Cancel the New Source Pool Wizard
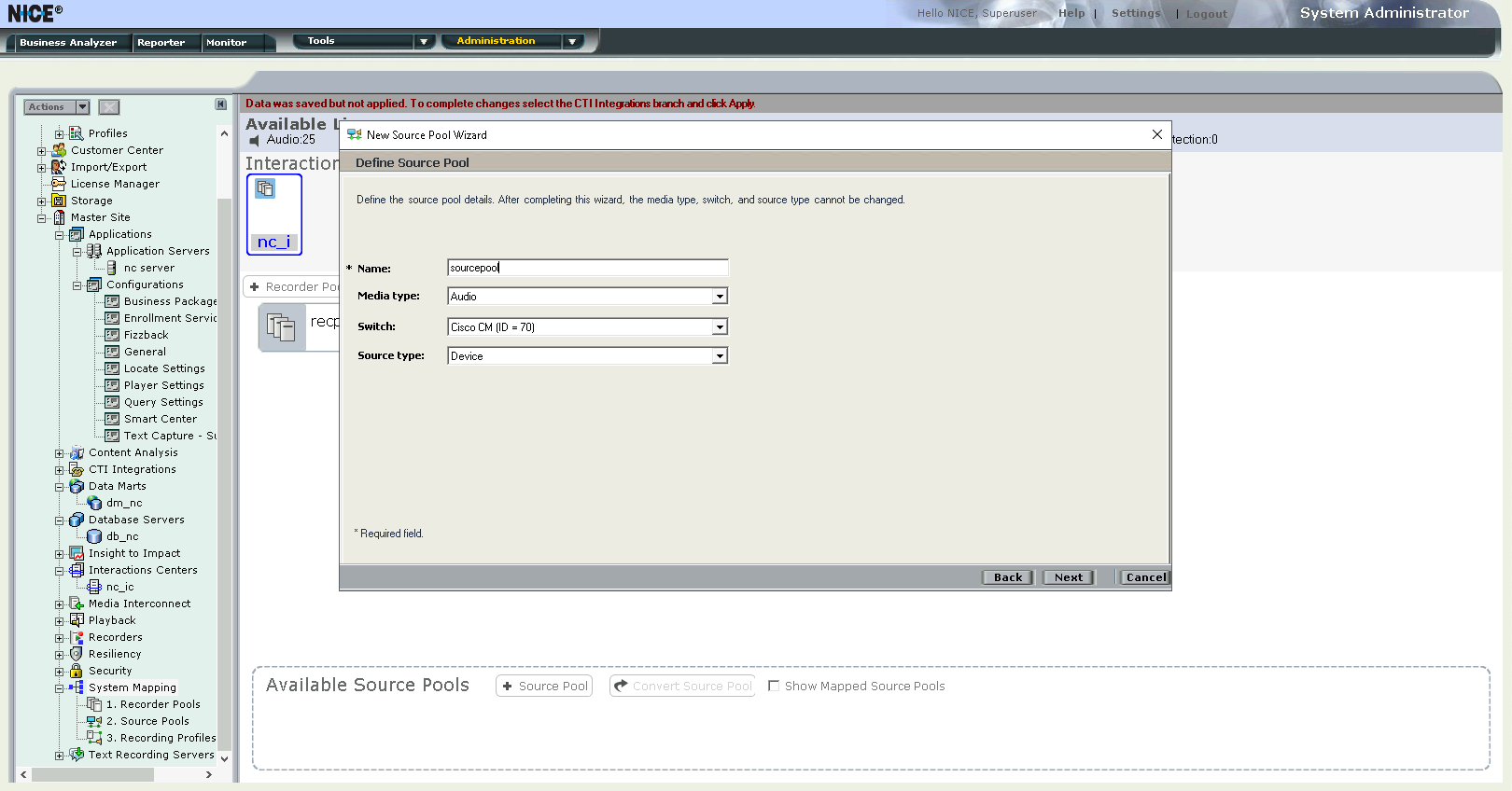Viewport: 1512px width, 791px height. tap(1145, 577)
